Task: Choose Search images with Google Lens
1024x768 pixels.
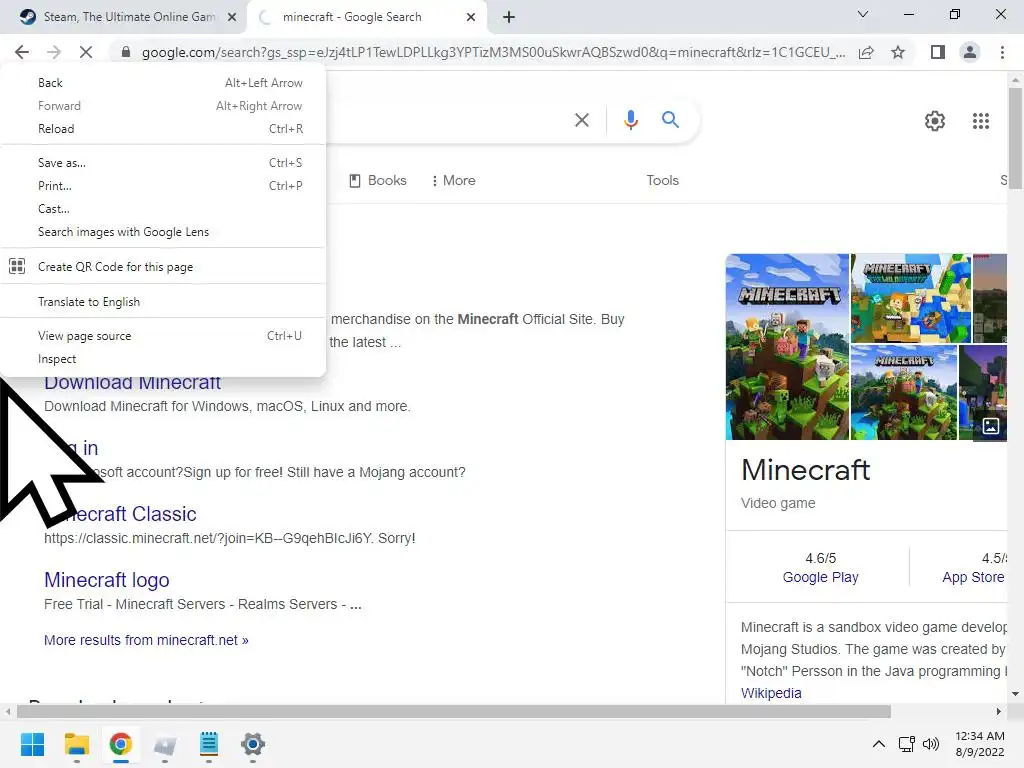Action: pos(163,232)
